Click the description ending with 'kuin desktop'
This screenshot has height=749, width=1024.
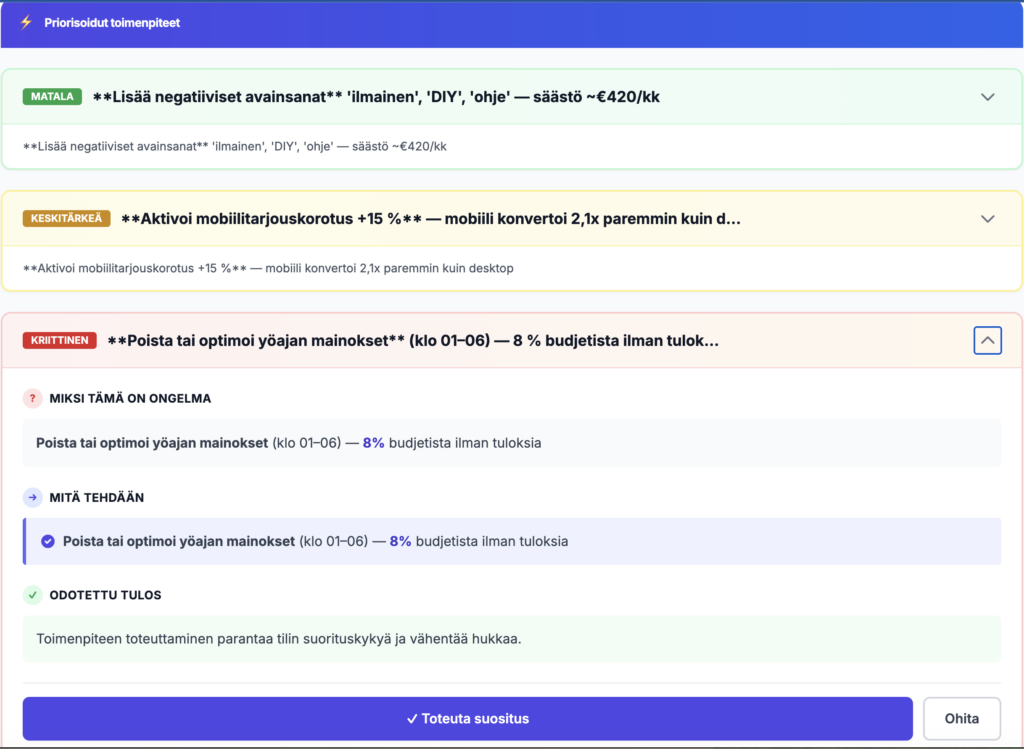[x=268, y=268]
